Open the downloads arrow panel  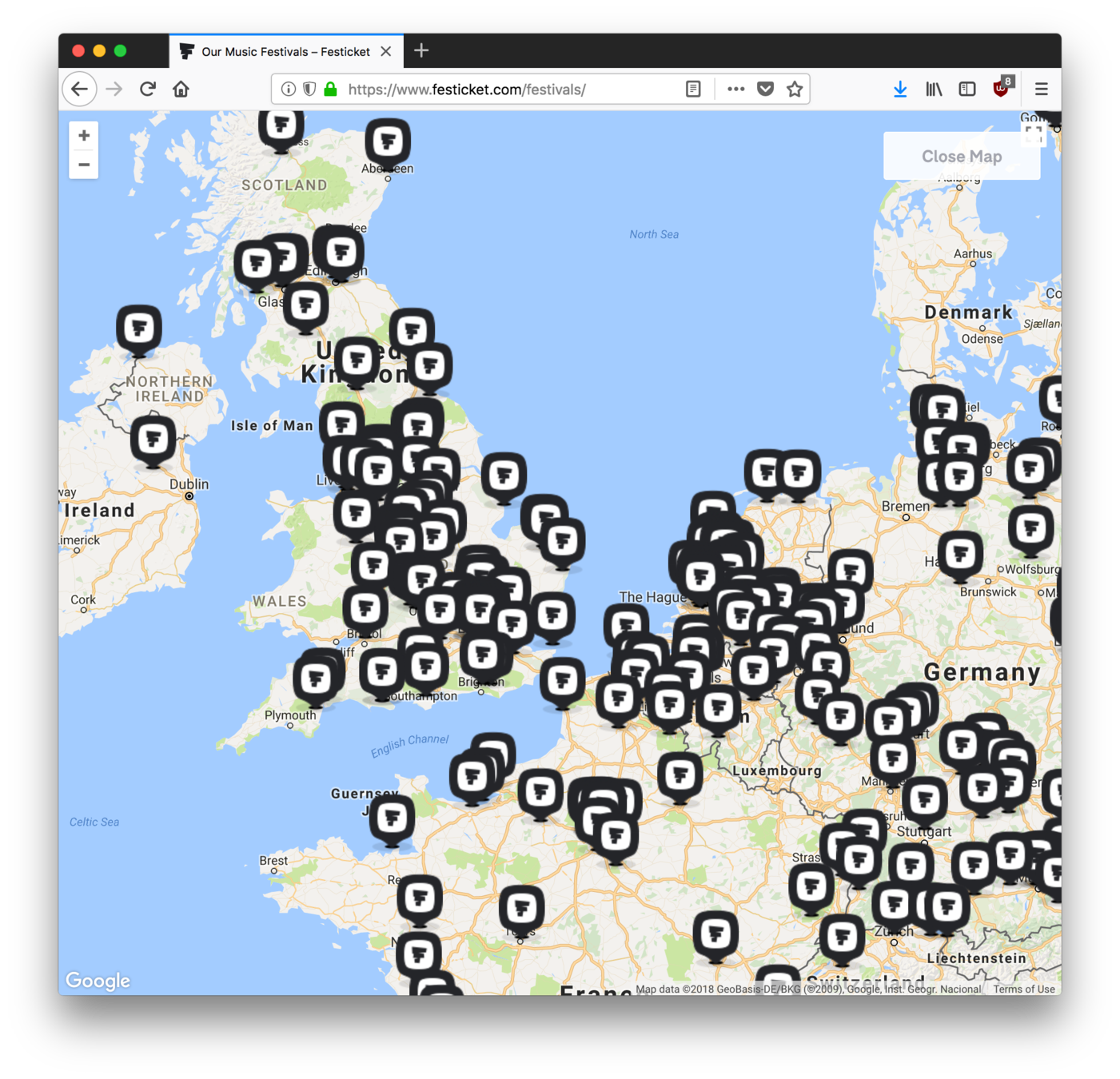click(x=900, y=90)
